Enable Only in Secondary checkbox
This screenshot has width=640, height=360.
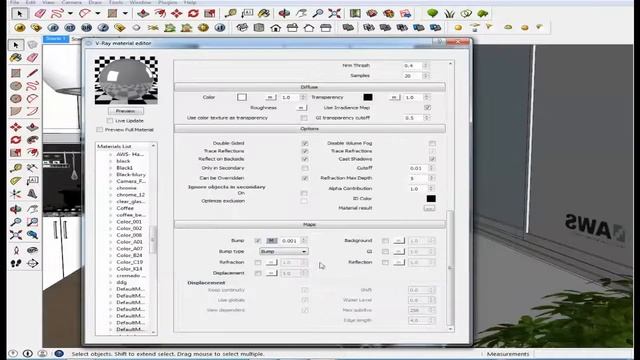(x=304, y=168)
